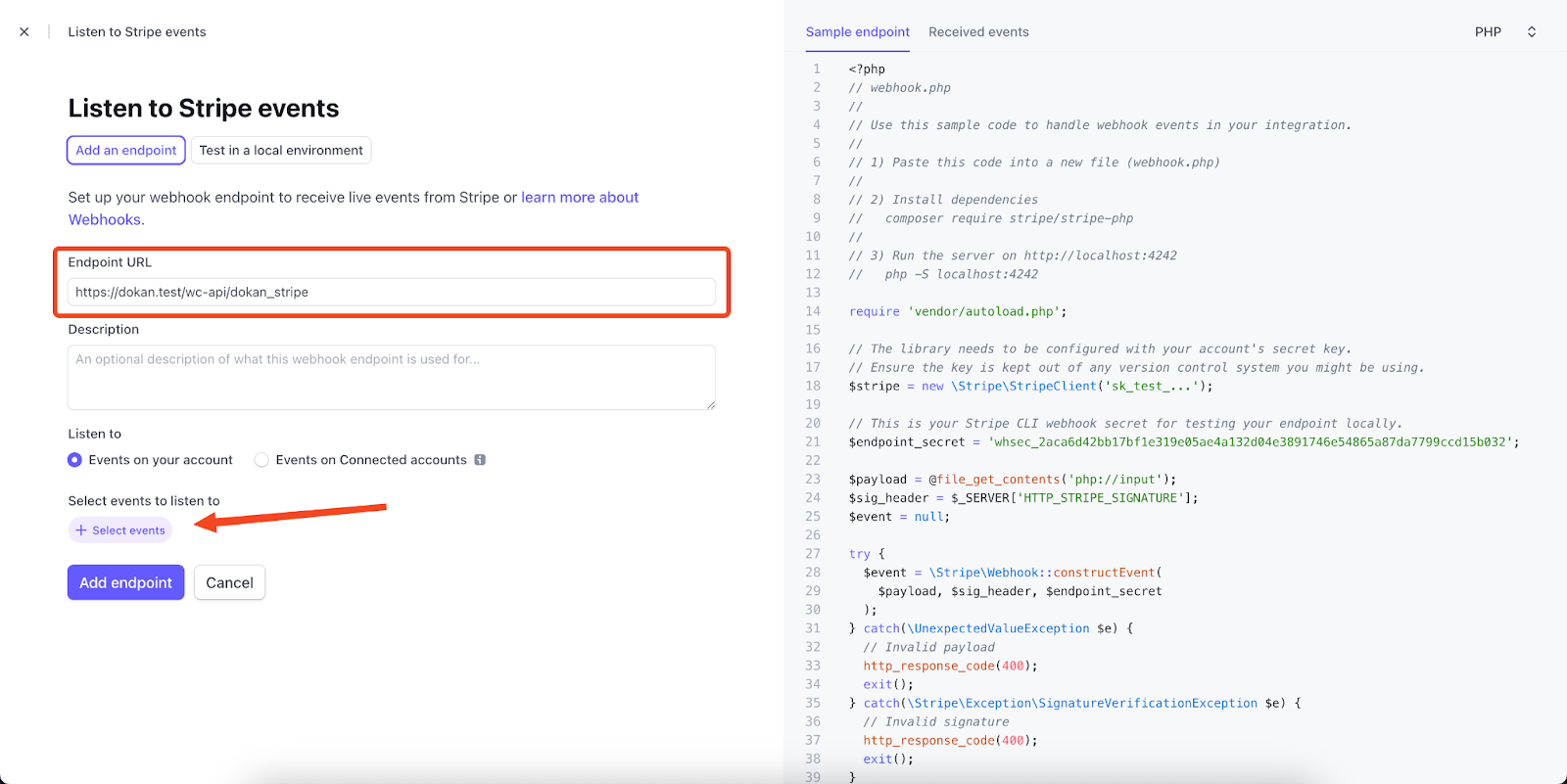Click the '\Stripe\Webhook::constructEvent(' line
This screenshot has height=784, width=1567.
coord(1013,573)
